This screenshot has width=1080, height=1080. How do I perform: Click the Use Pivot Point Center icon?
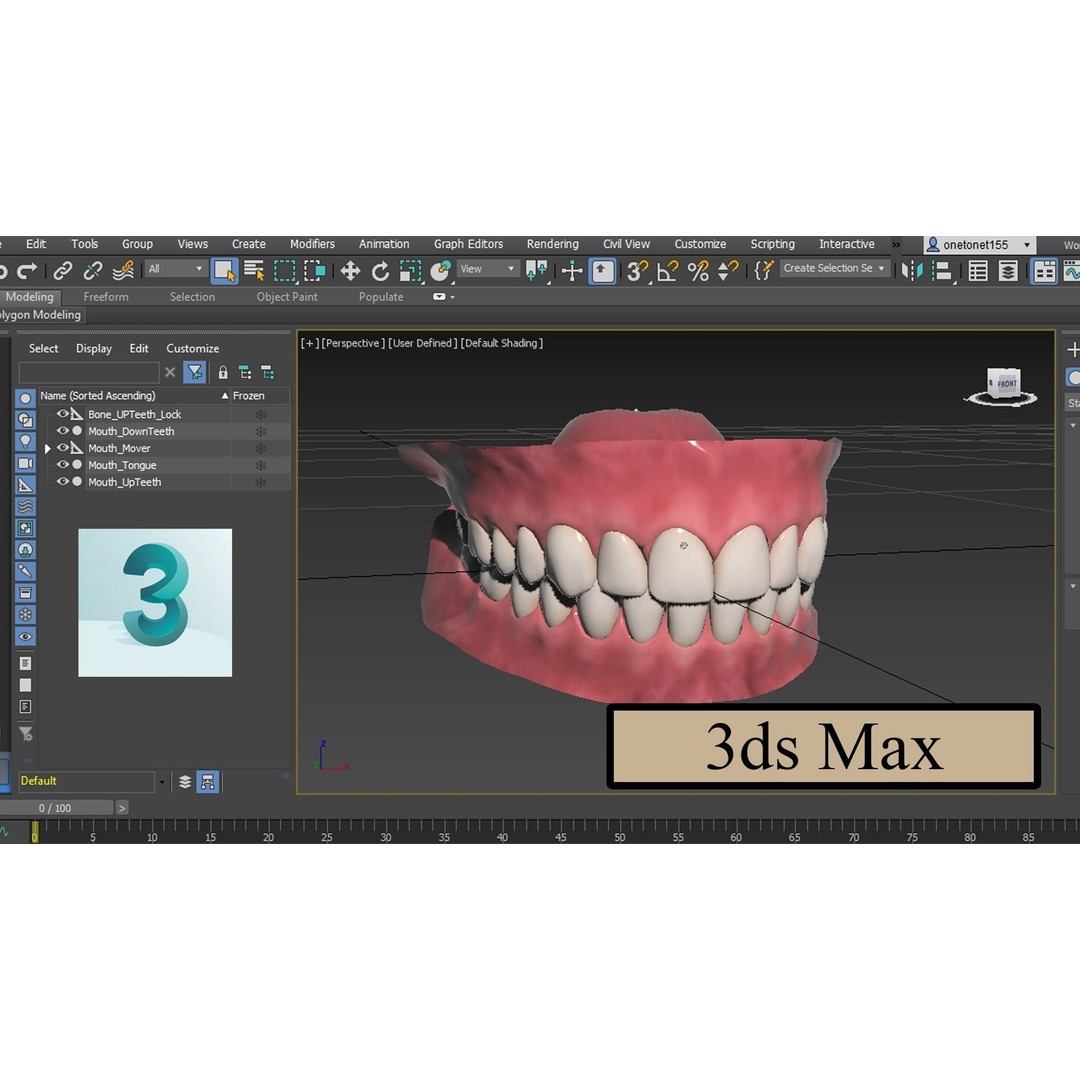coord(537,271)
